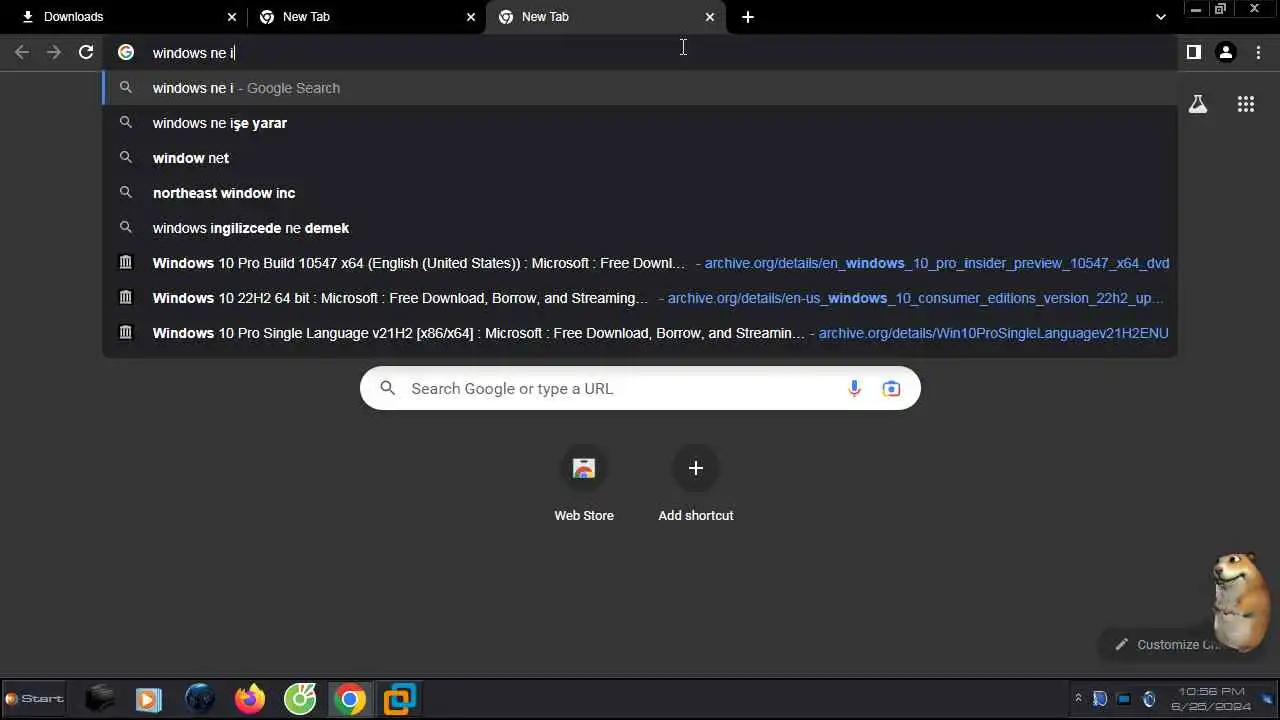This screenshot has height=720, width=1280.
Task: Expand the tab search dropdown arrow
Action: tap(1160, 17)
